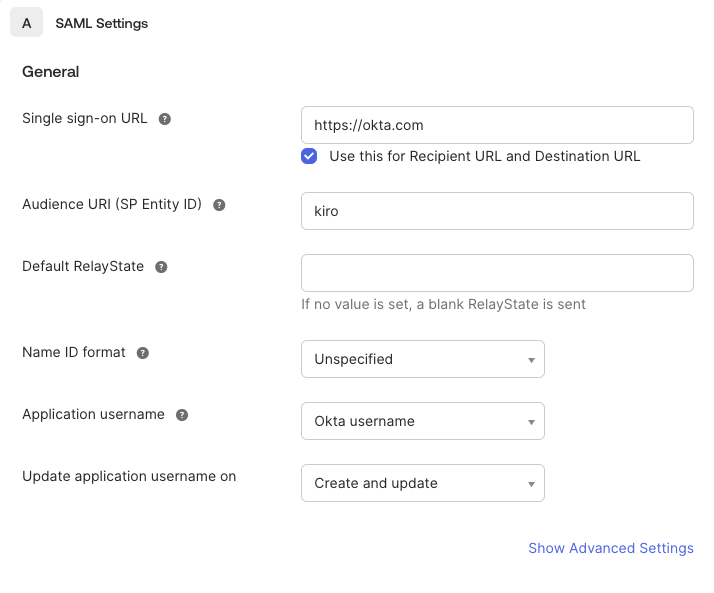The width and height of the screenshot is (714, 593).
Task: Click the Update application username on label
Action: tap(129, 476)
